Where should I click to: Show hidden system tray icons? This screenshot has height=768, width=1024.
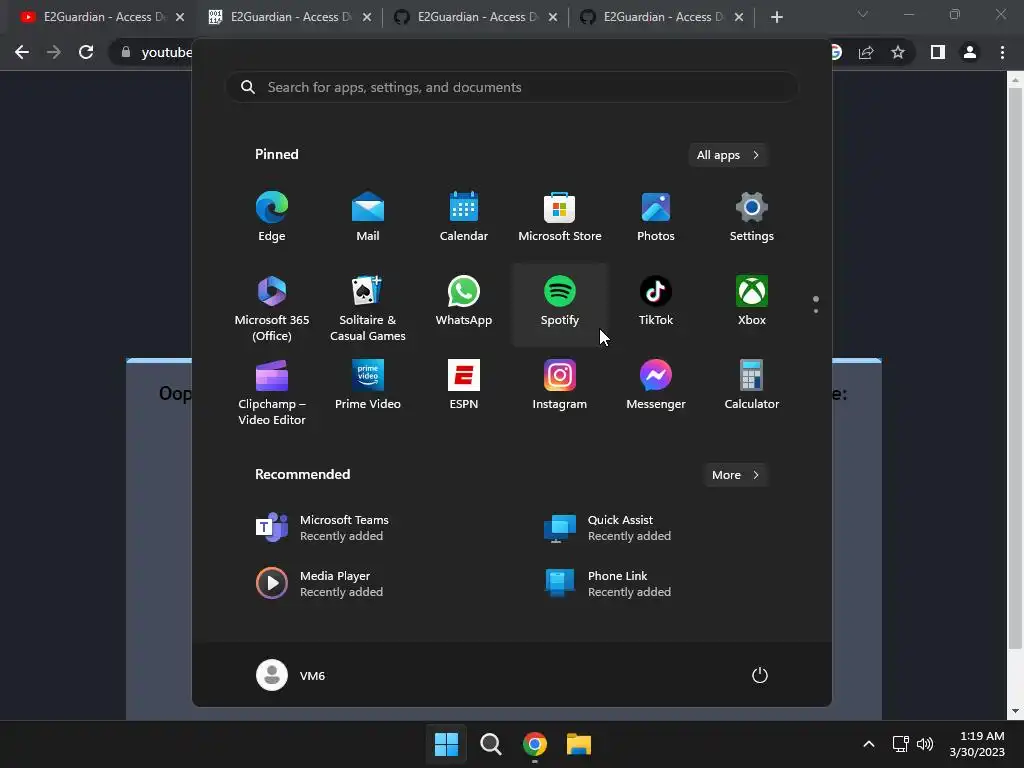click(x=869, y=744)
